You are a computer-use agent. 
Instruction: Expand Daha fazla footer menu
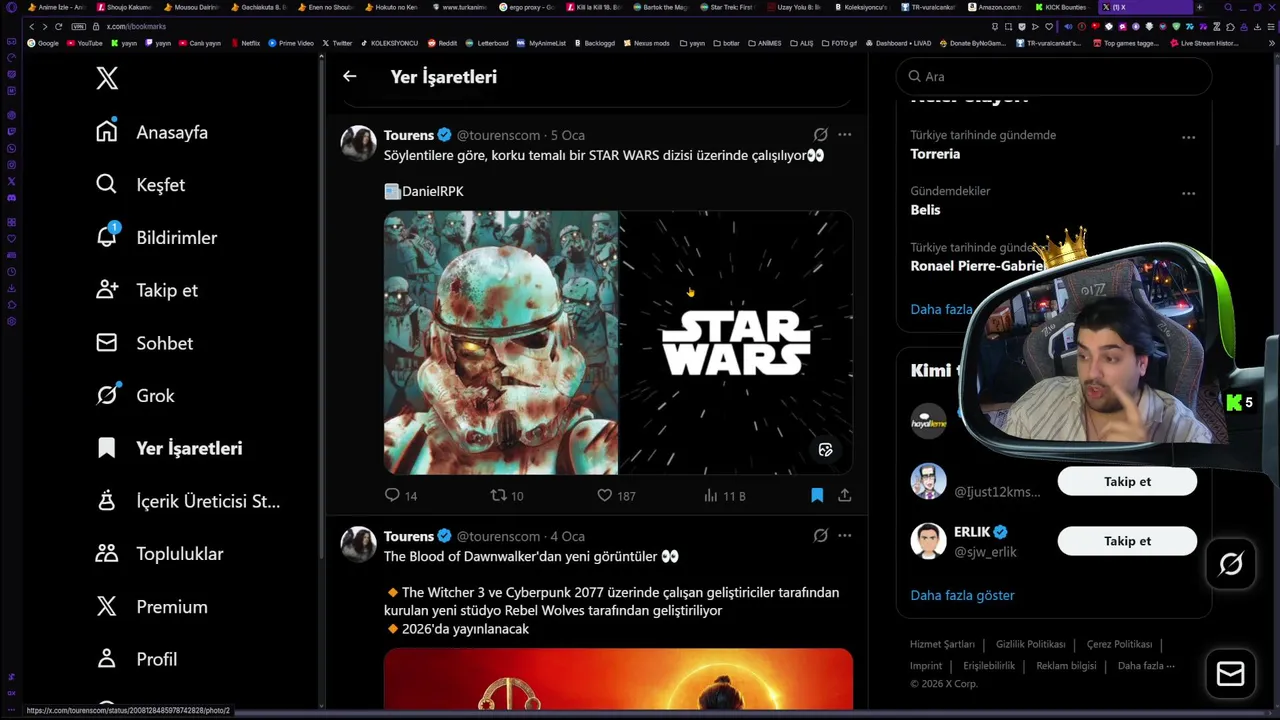click(x=1146, y=665)
